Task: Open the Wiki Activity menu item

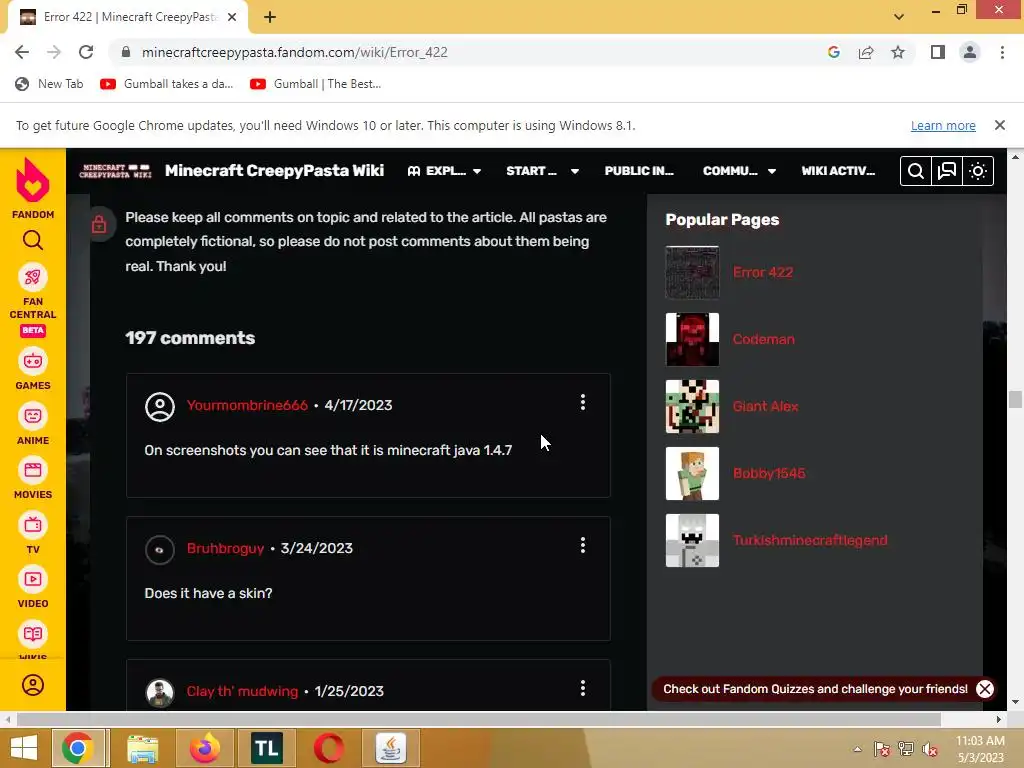Action: click(x=838, y=171)
